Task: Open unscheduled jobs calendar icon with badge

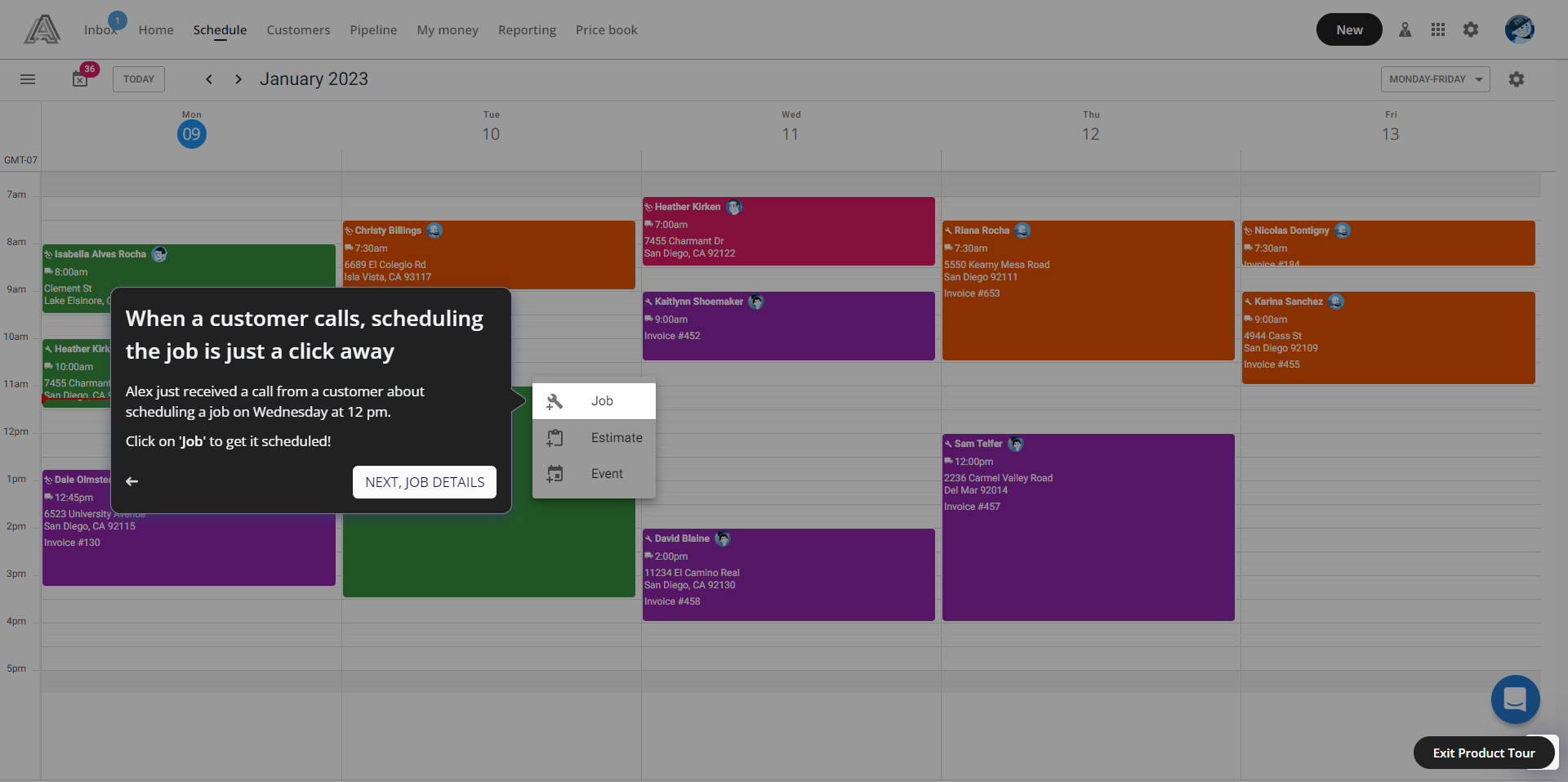Action: tap(81, 78)
